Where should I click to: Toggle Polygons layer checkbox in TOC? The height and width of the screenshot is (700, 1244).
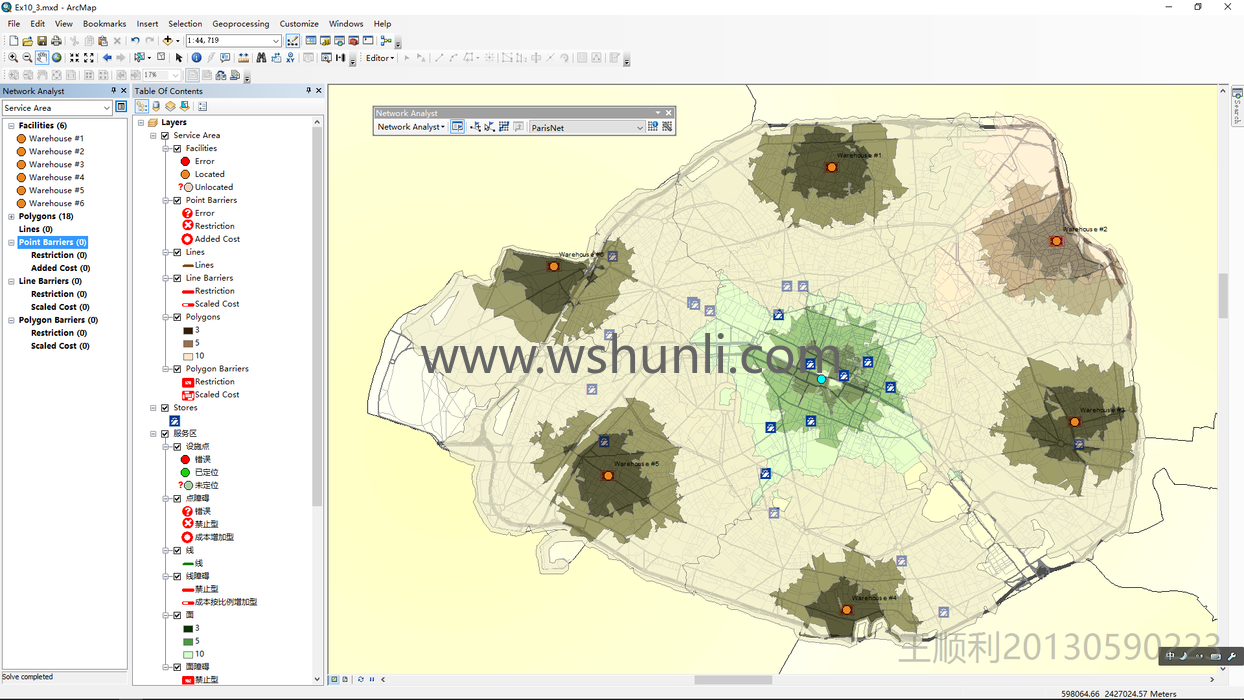click(x=177, y=317)
